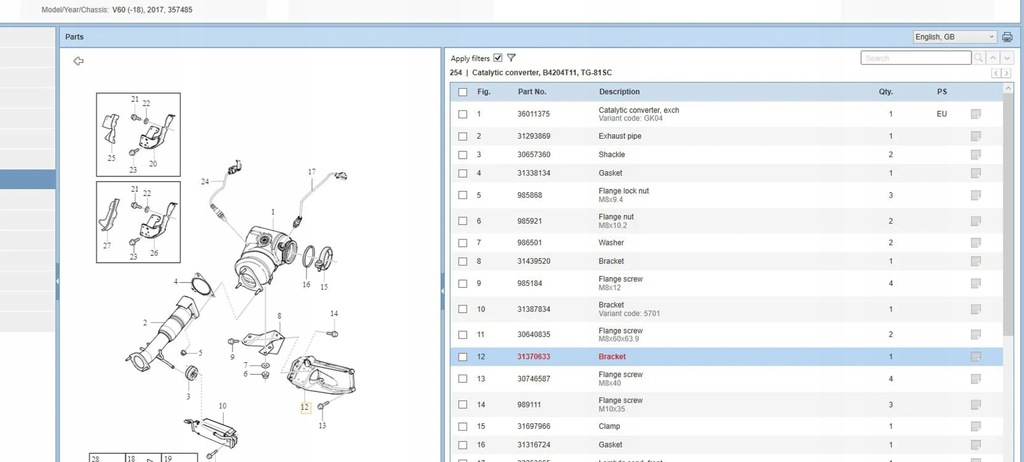Click the back arrow above the diagram
Image resolution: width=1024 pixels, height=462 pixels.
[x=78, y=61]
